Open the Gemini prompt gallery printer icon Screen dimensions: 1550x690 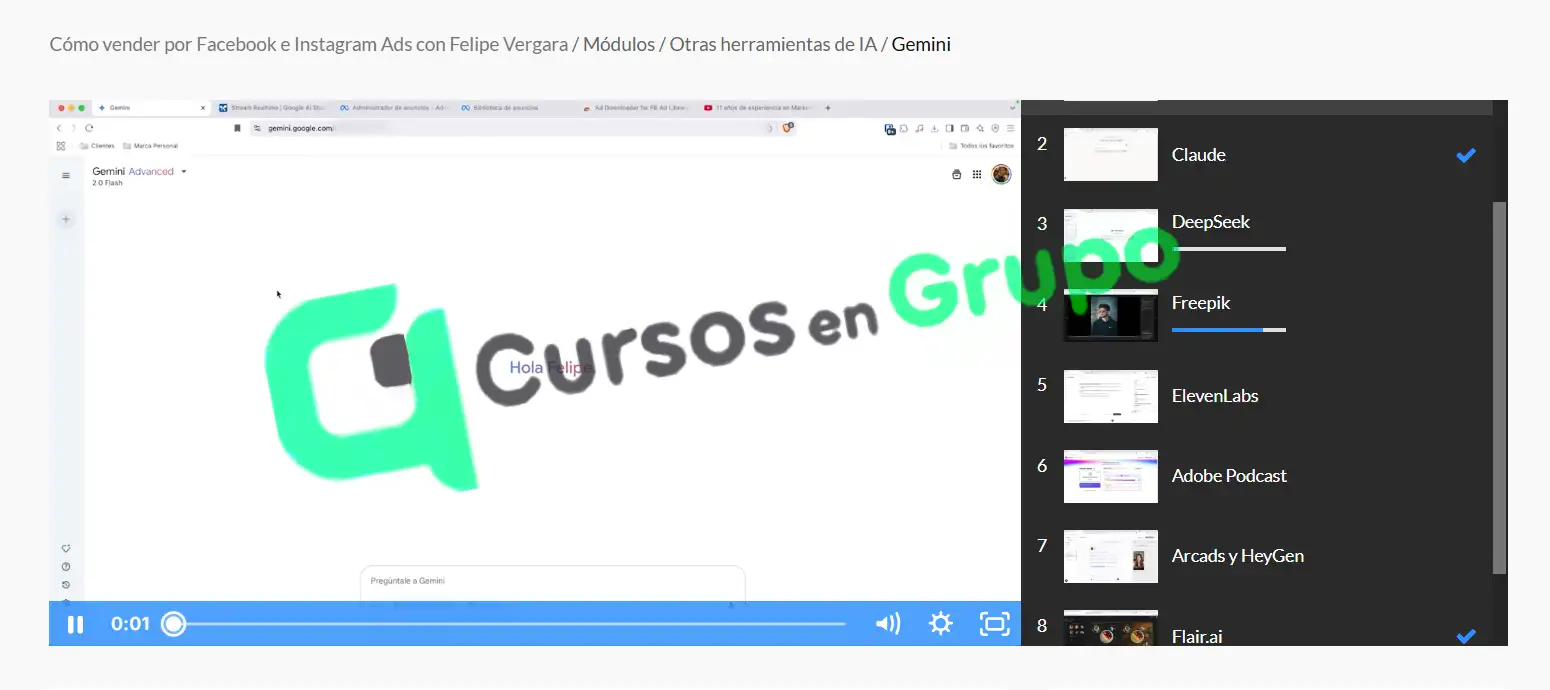pos(957,174)
